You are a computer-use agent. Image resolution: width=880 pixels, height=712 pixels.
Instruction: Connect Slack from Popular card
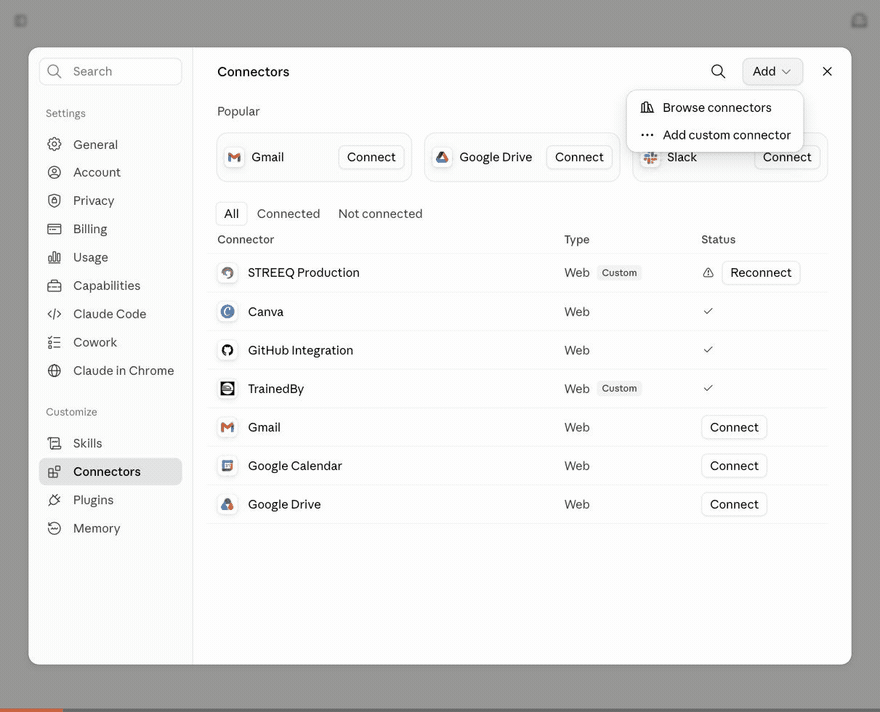787,157
